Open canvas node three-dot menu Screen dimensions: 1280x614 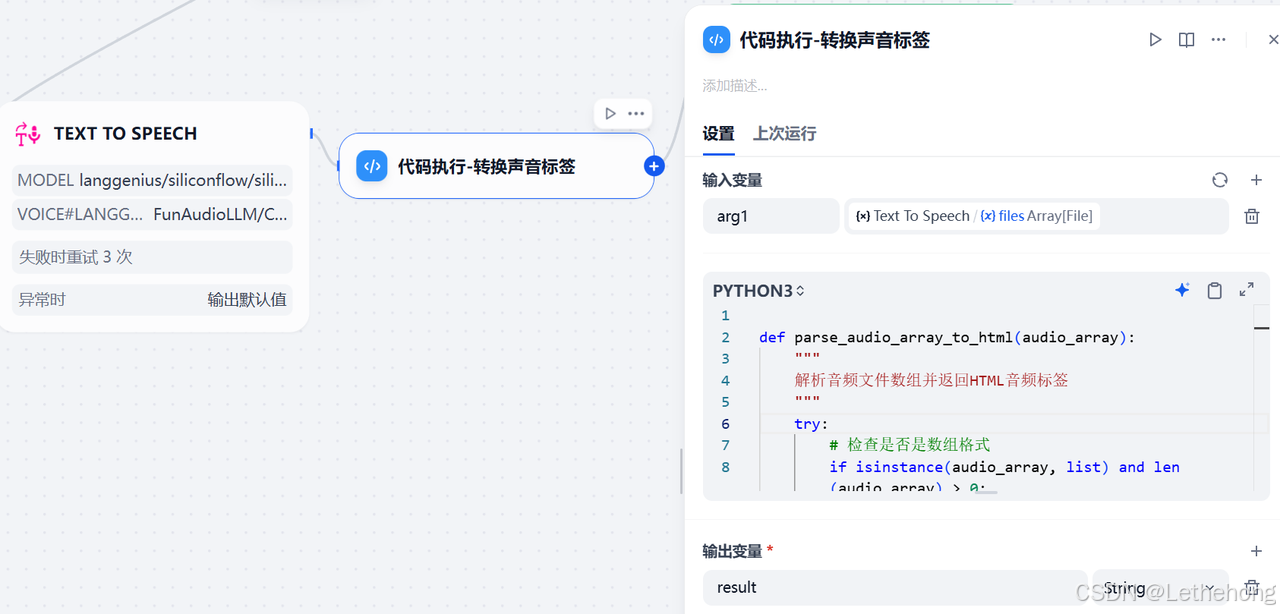click(636, 113)
